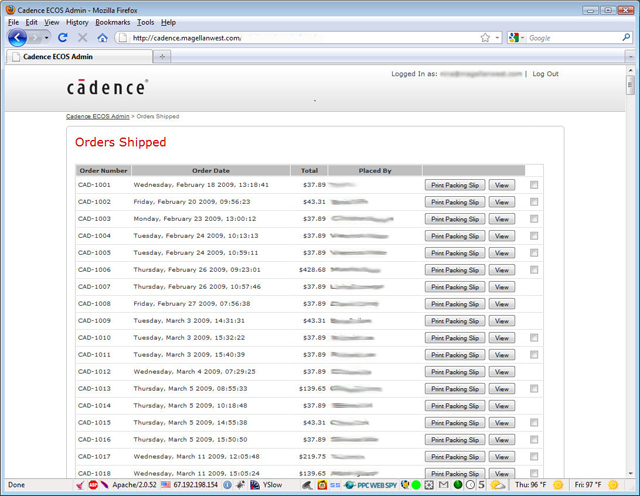
Task: Click the bright green circle status icon
Action: 416,485
